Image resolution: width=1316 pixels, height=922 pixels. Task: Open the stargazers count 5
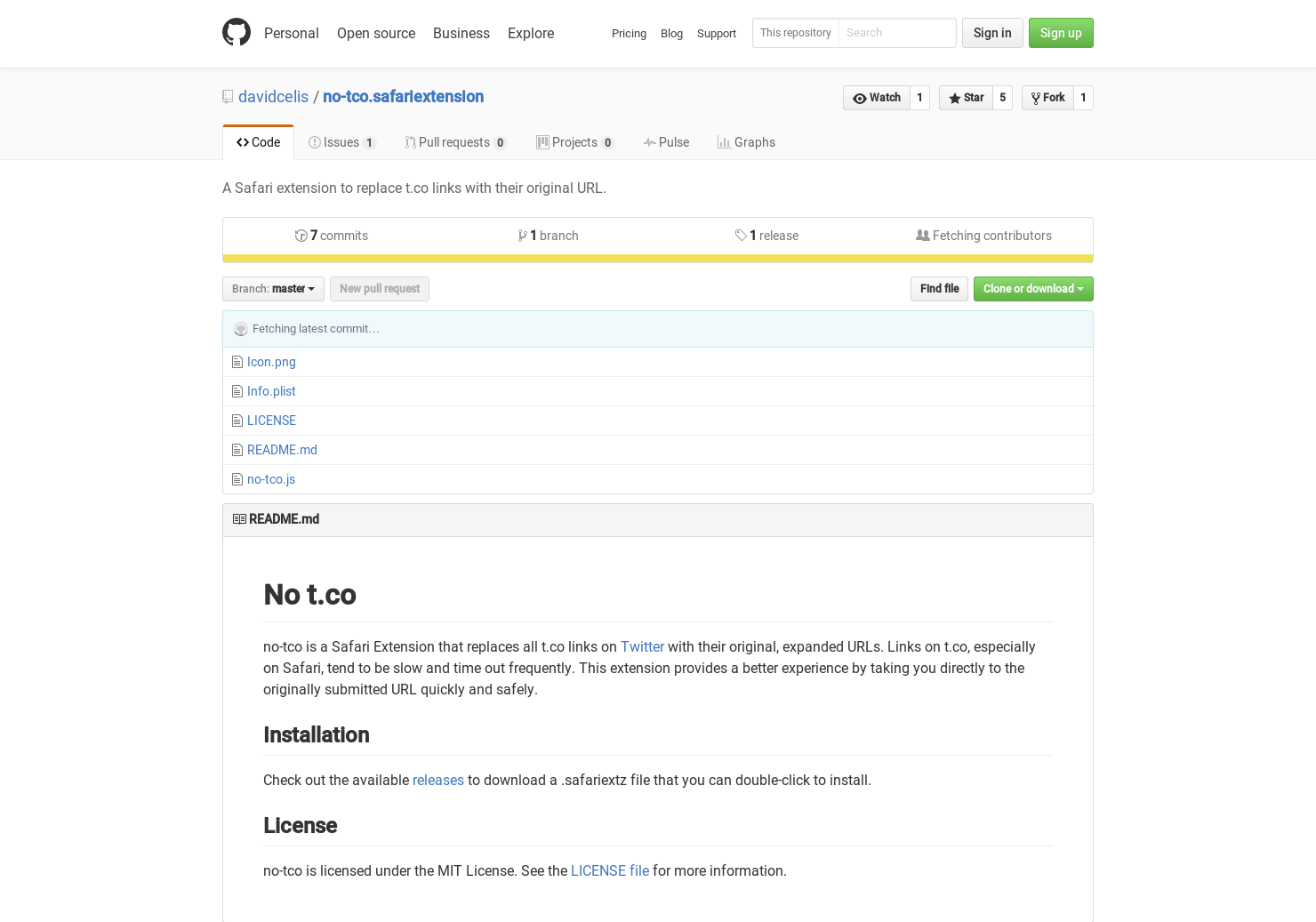click(1002, 98)
